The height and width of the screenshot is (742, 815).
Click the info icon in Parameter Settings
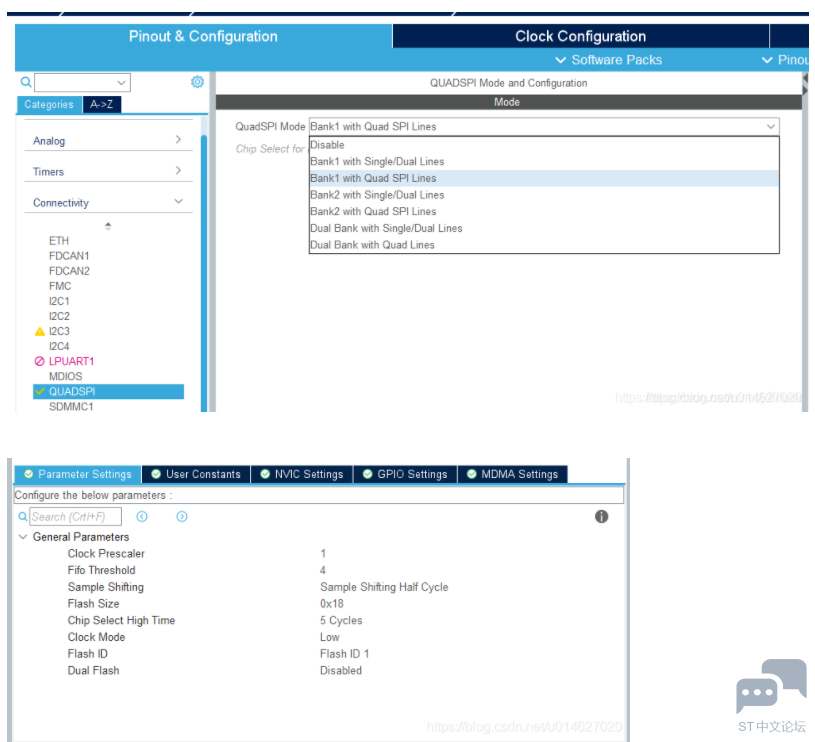[x=601, y=517]
